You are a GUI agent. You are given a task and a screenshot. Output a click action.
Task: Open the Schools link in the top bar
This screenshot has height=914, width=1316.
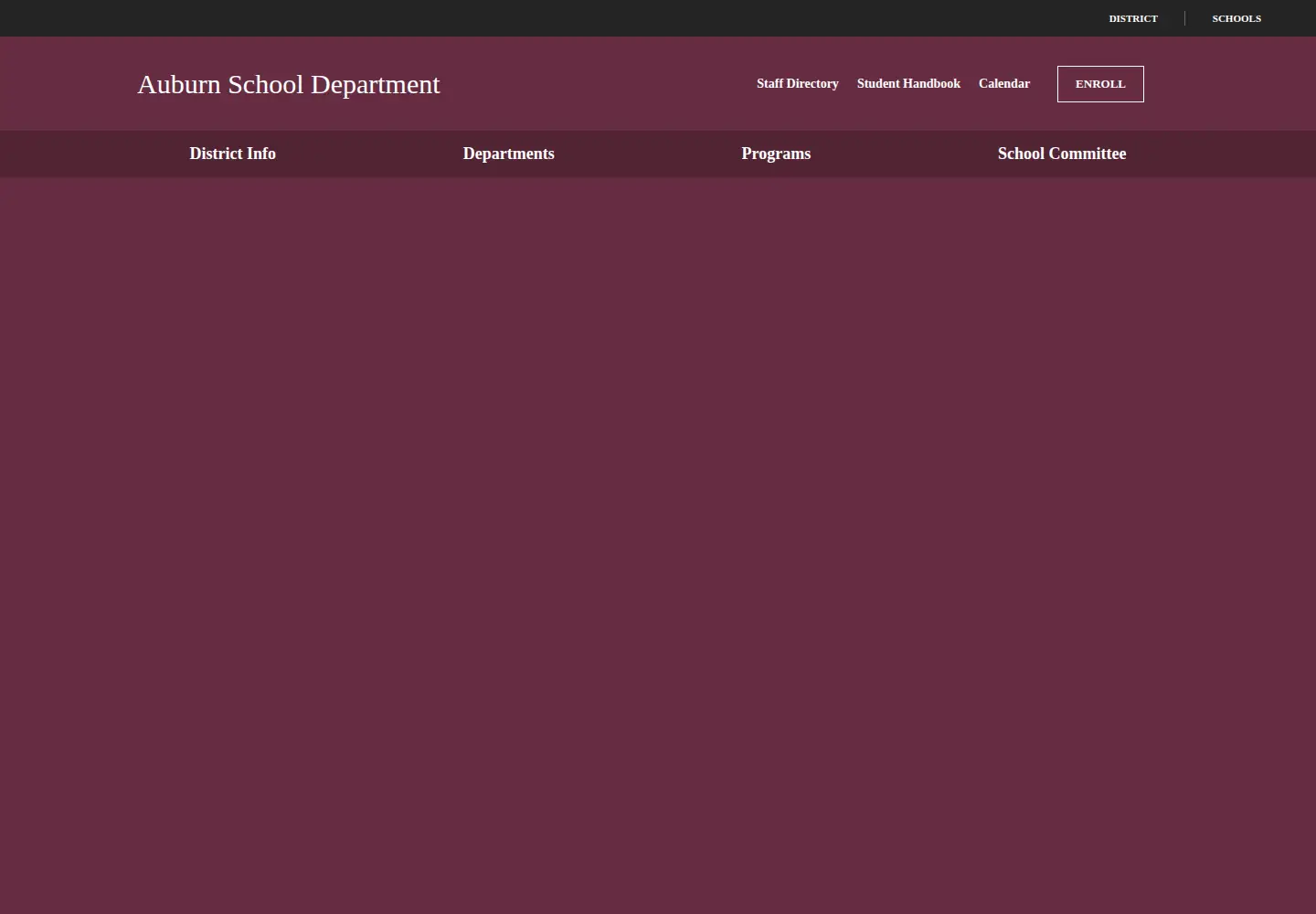[x=1236, y=18]
